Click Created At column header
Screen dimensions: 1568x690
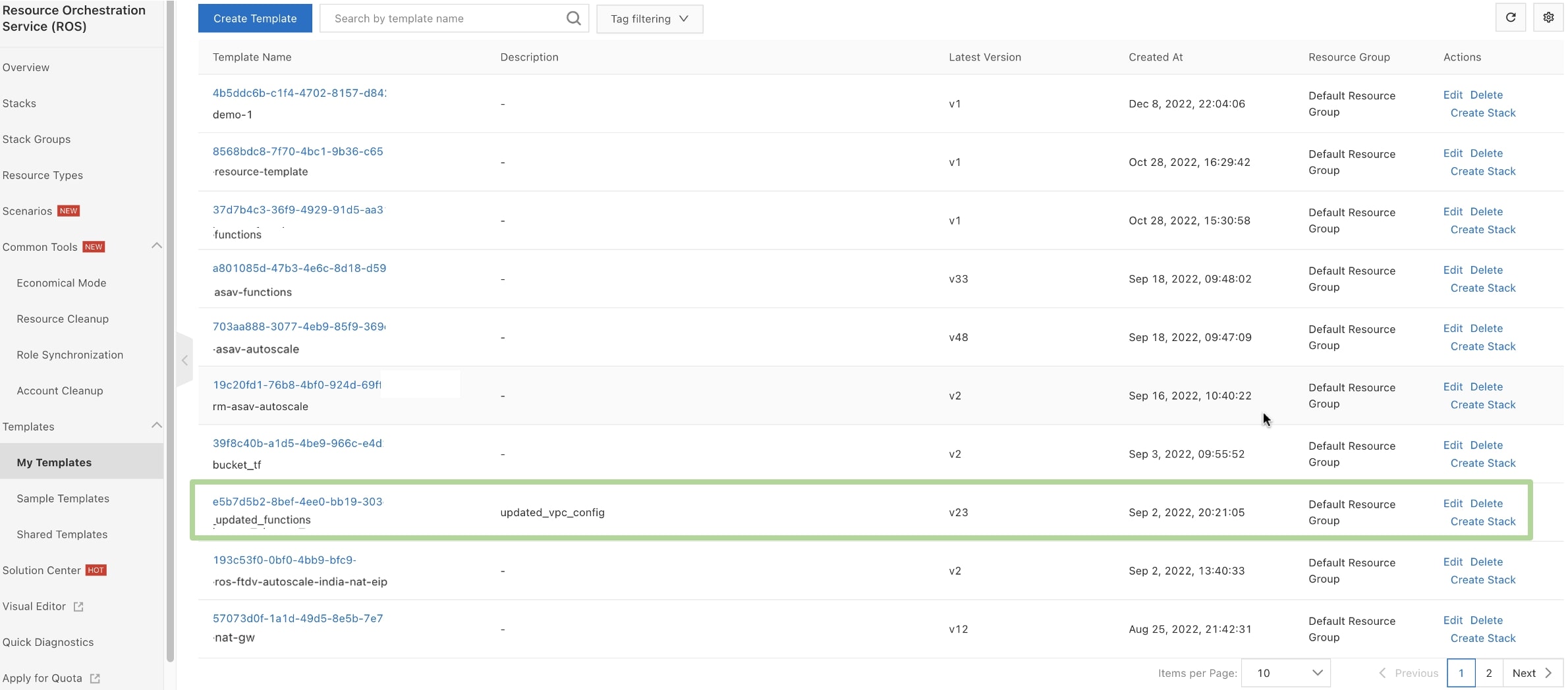tap(1156, 57)
